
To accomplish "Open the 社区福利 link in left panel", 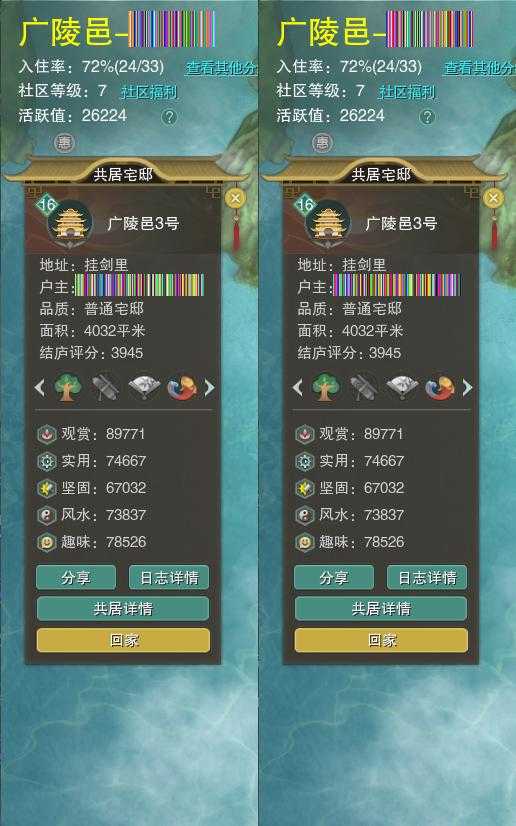I will click(149, 92).
